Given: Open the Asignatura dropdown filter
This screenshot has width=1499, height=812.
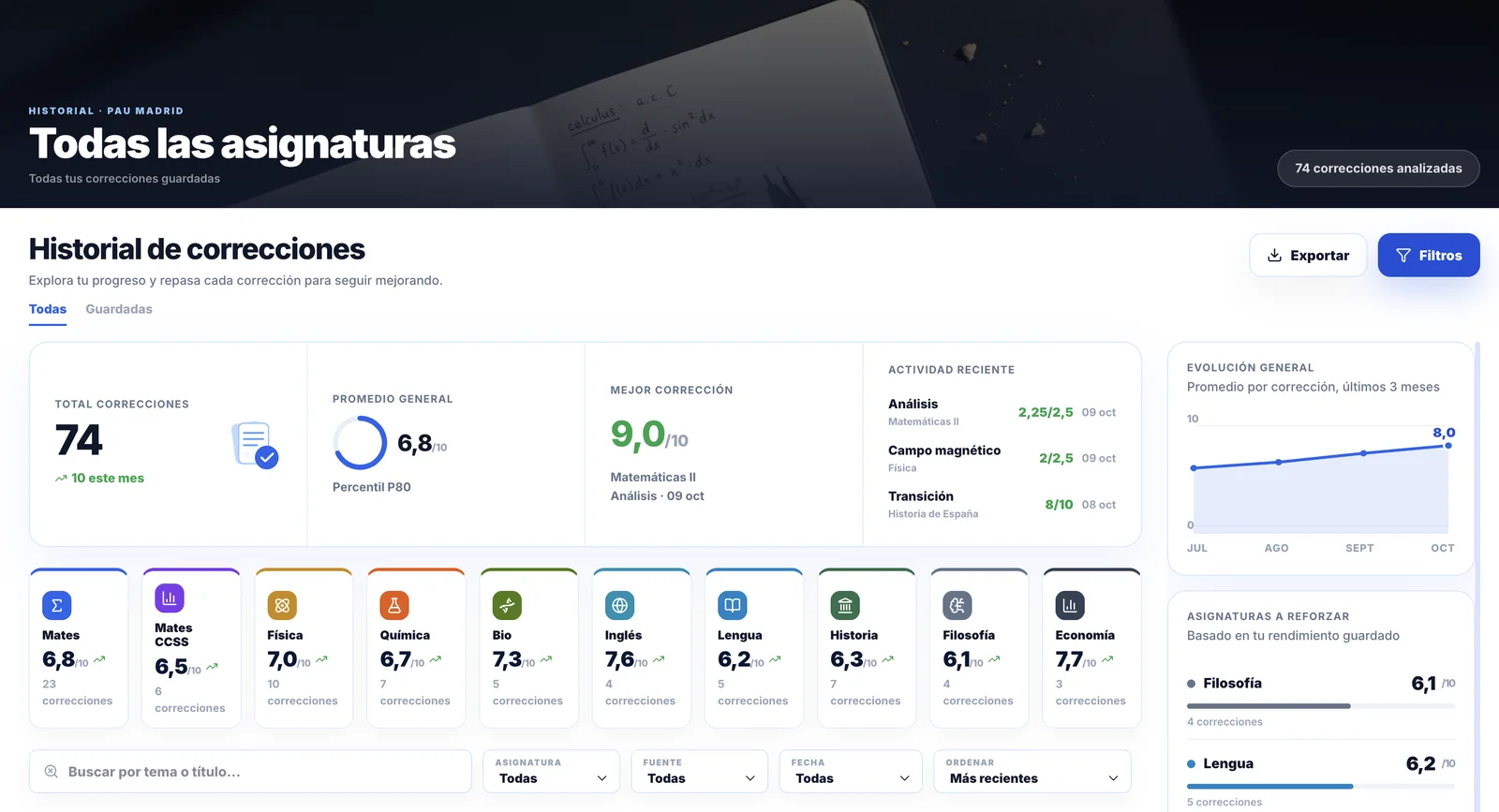Looking at the screenshot, I should pyautogui.click(x=551, y=772).
